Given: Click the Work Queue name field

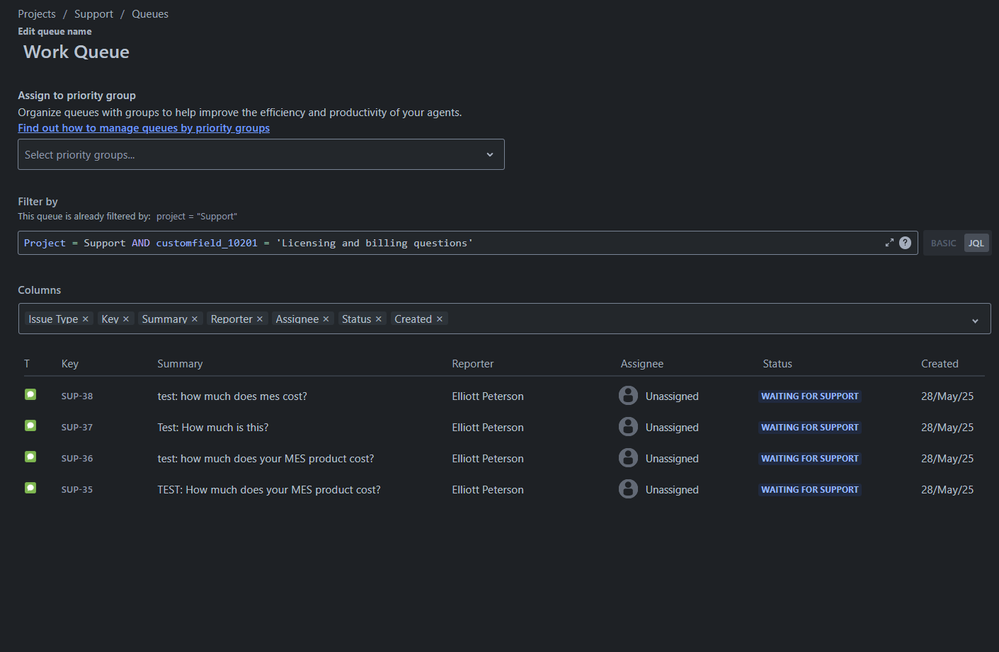Looking at the screenshot, I should tap(77, 52).
